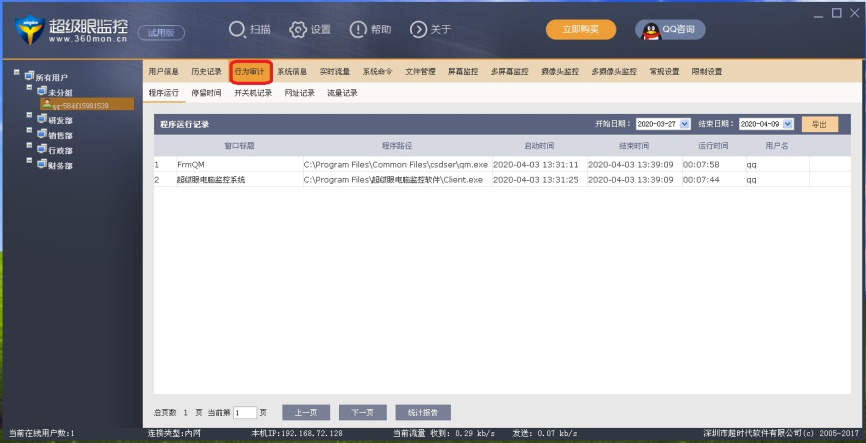Select the 超级眼电脑监控系统 row title

(x=240, y=180)
